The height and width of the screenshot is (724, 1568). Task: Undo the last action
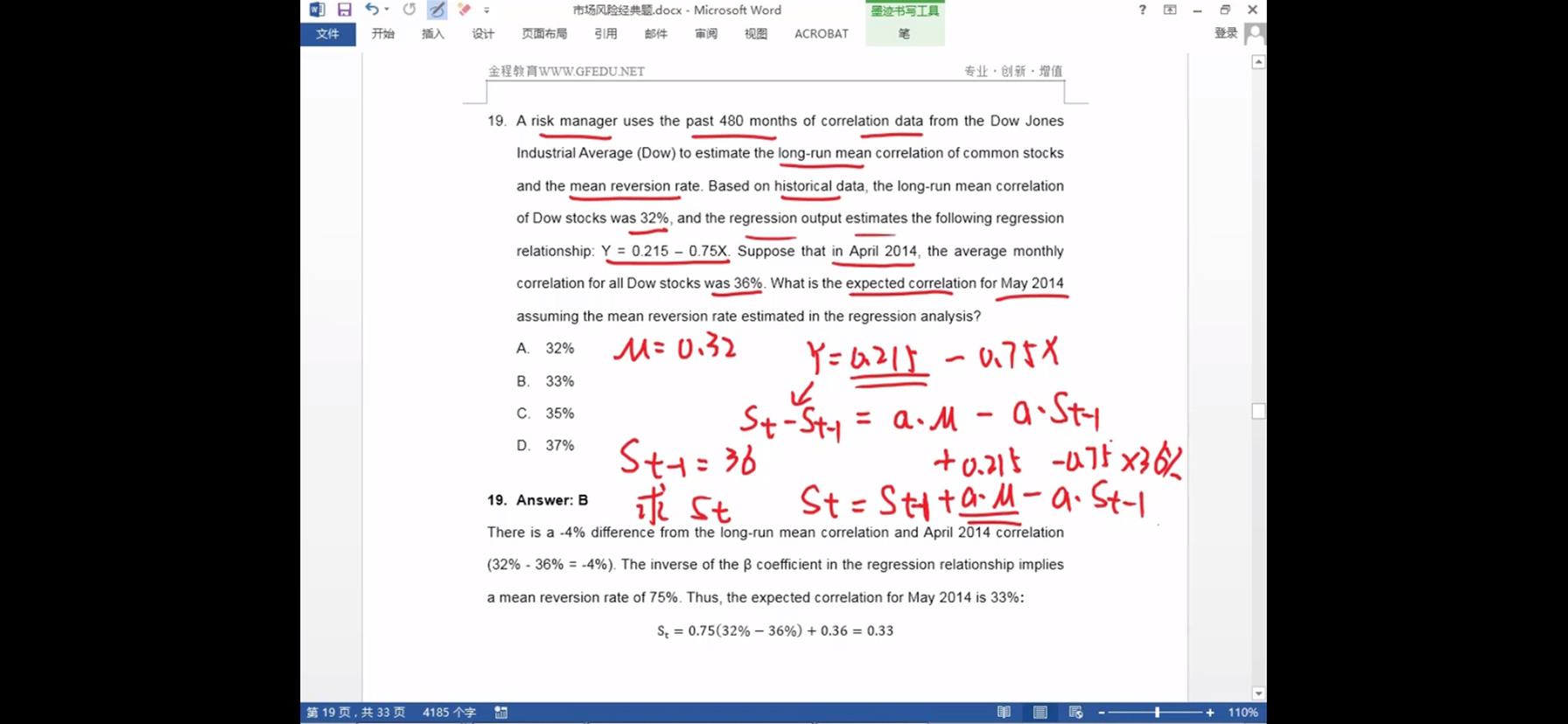[x=372, y=10]
